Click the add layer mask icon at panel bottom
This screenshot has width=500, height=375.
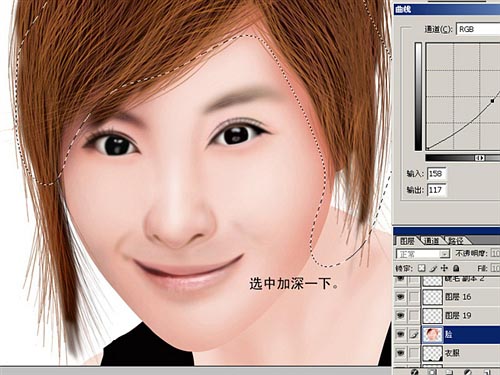pyautogui.click(x=432, y=372)
